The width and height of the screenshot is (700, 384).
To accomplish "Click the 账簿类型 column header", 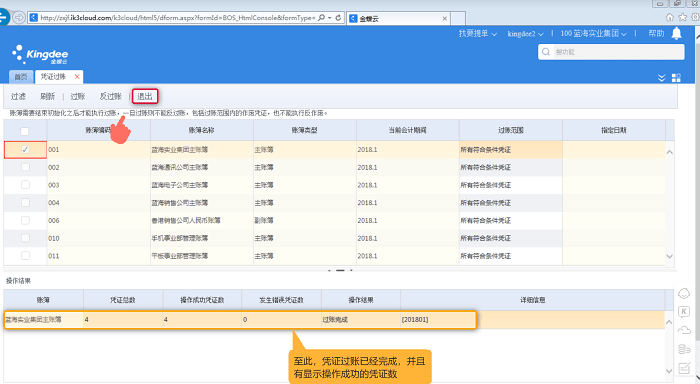I will pyautogui.click(x=304, y=130).
